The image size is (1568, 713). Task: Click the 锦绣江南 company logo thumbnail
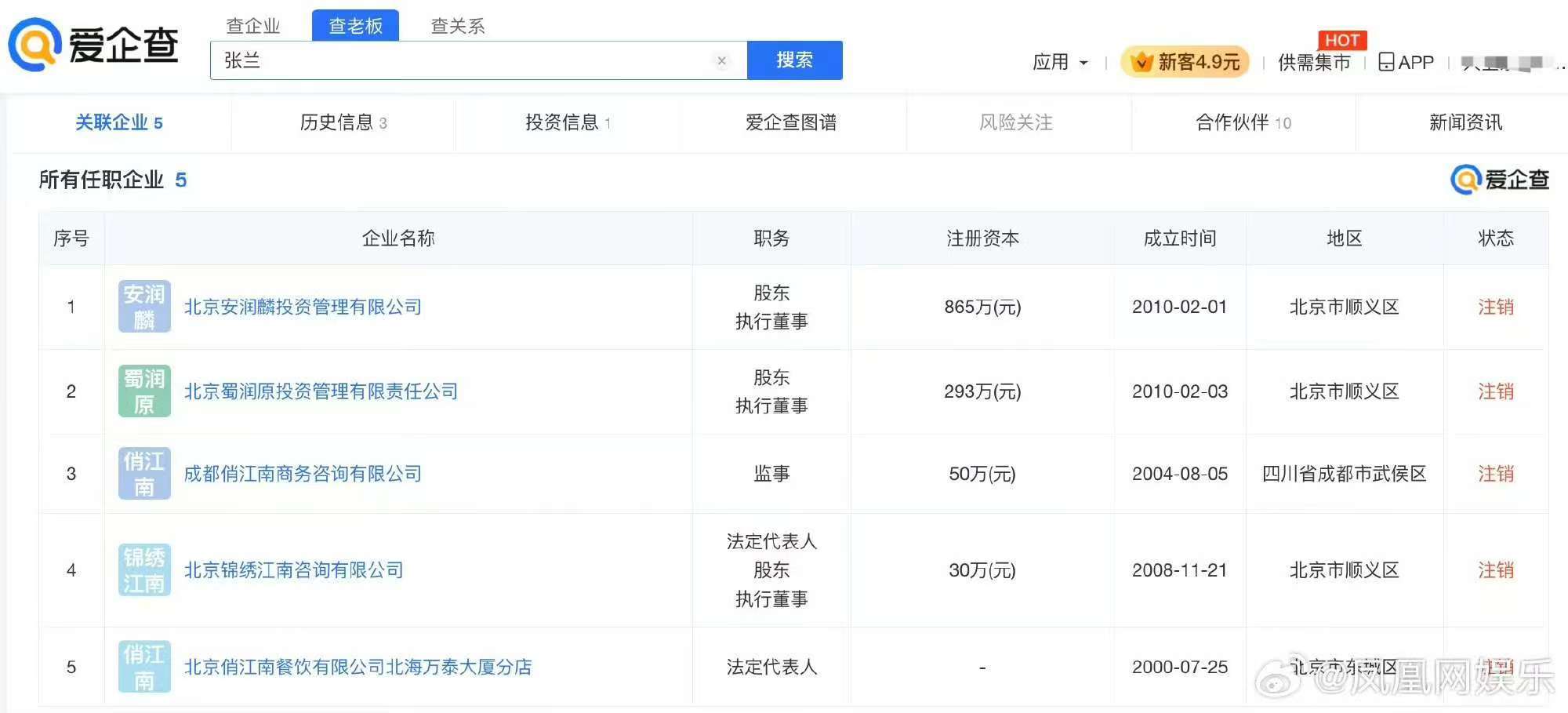pyautogui.click(x=144, y=570)
